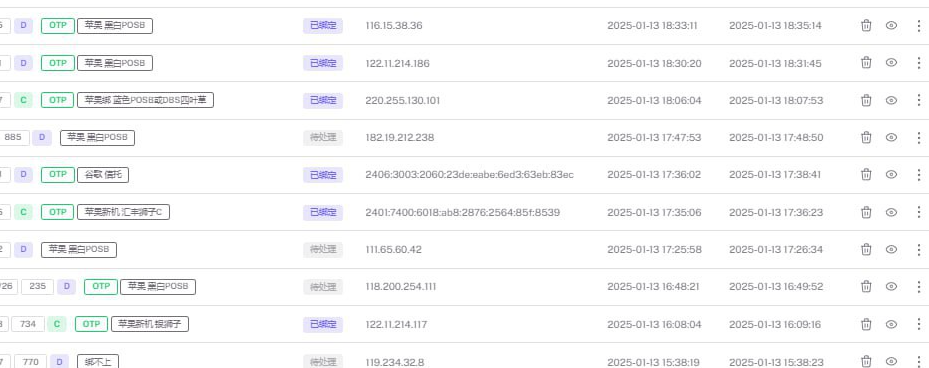Delete the 119.234.32.8 entry
Image resolution: width=929 pixels, height=368 pixels.
click(866, 361)
